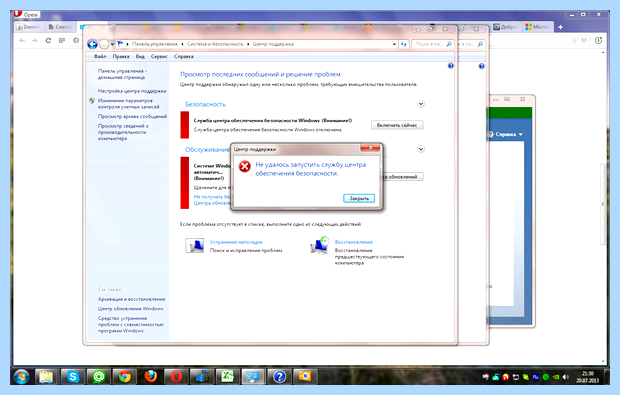Click the heart bookmark icon in Opera toolbar
This screenshot has width=620, height=395.
tap(584, 40)
